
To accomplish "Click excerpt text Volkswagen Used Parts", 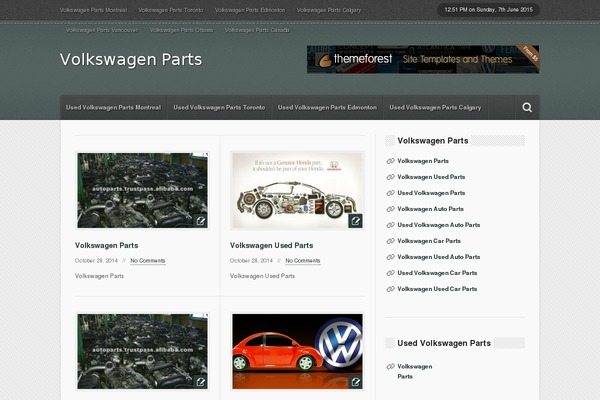I will coord(262,276).
